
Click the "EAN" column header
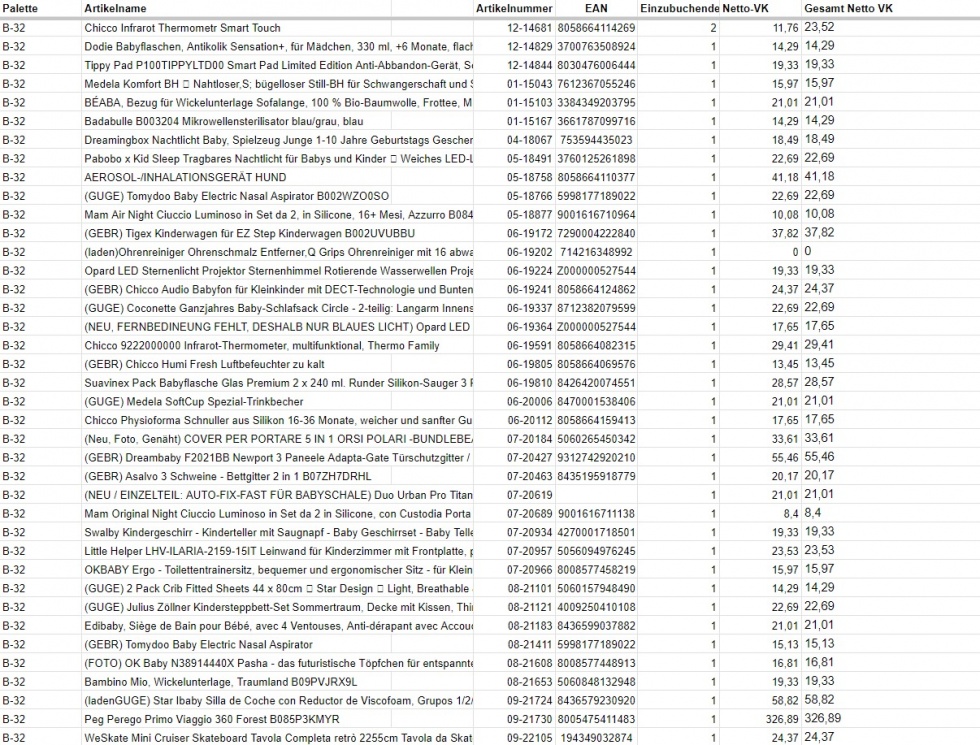click(596, 9)
